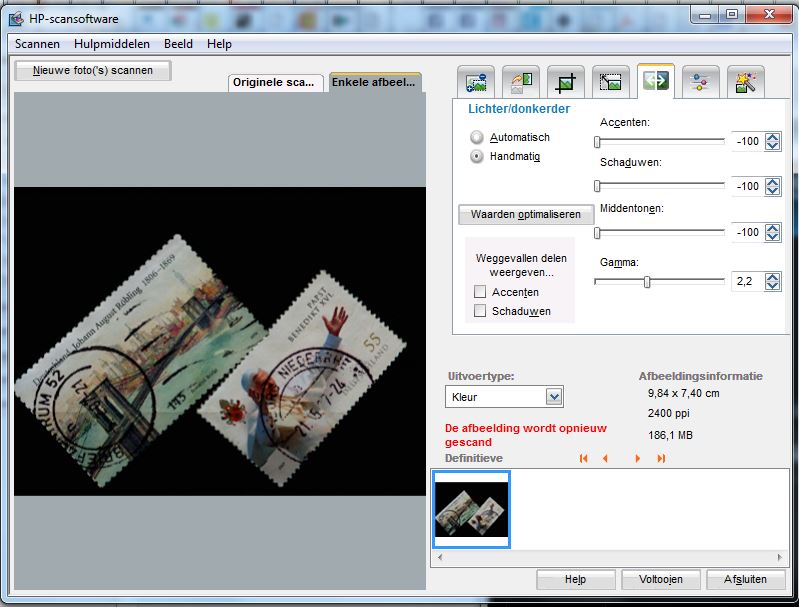Switch to the Originele sca... tab

275,83
